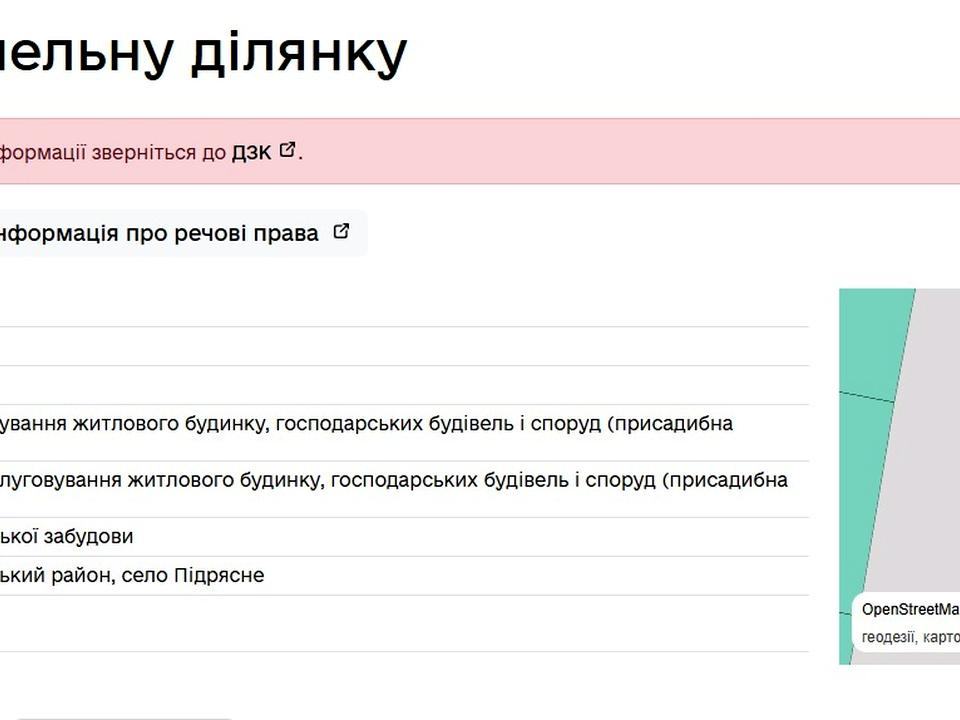Click the pink alert banner background
The image size is (960, 720).
pyautogui.click(x=600, y=152)
